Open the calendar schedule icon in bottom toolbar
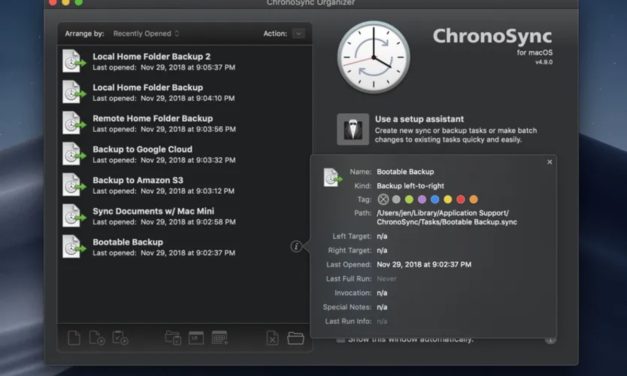Screen dimensions: 627x376 pos(220,338)
